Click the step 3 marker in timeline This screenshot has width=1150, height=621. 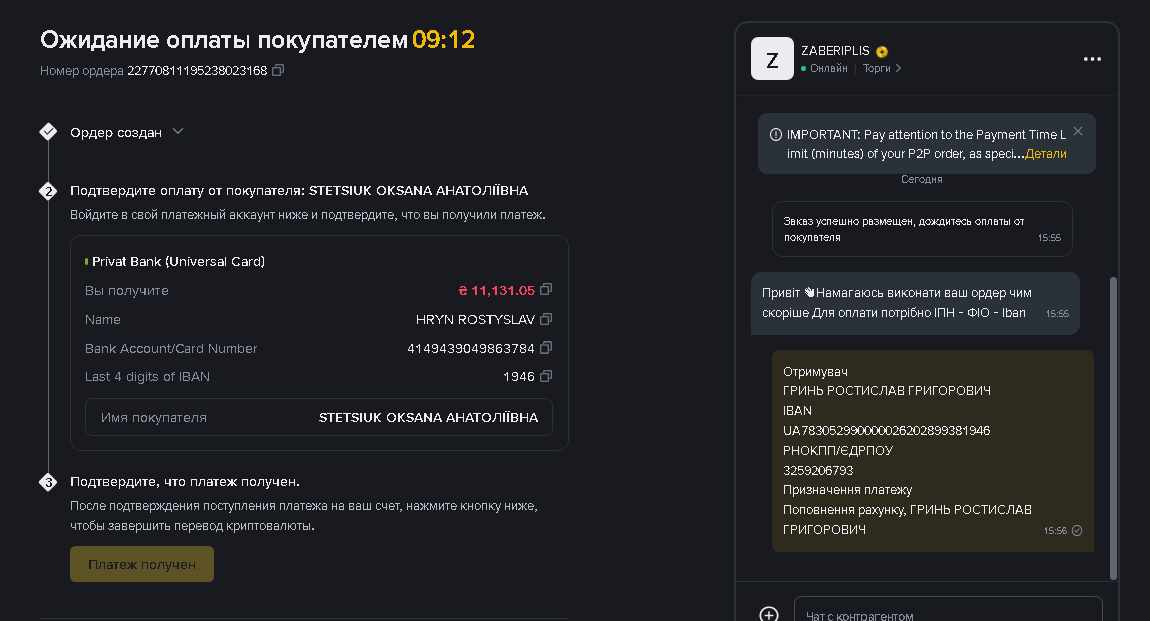point(48,482)
